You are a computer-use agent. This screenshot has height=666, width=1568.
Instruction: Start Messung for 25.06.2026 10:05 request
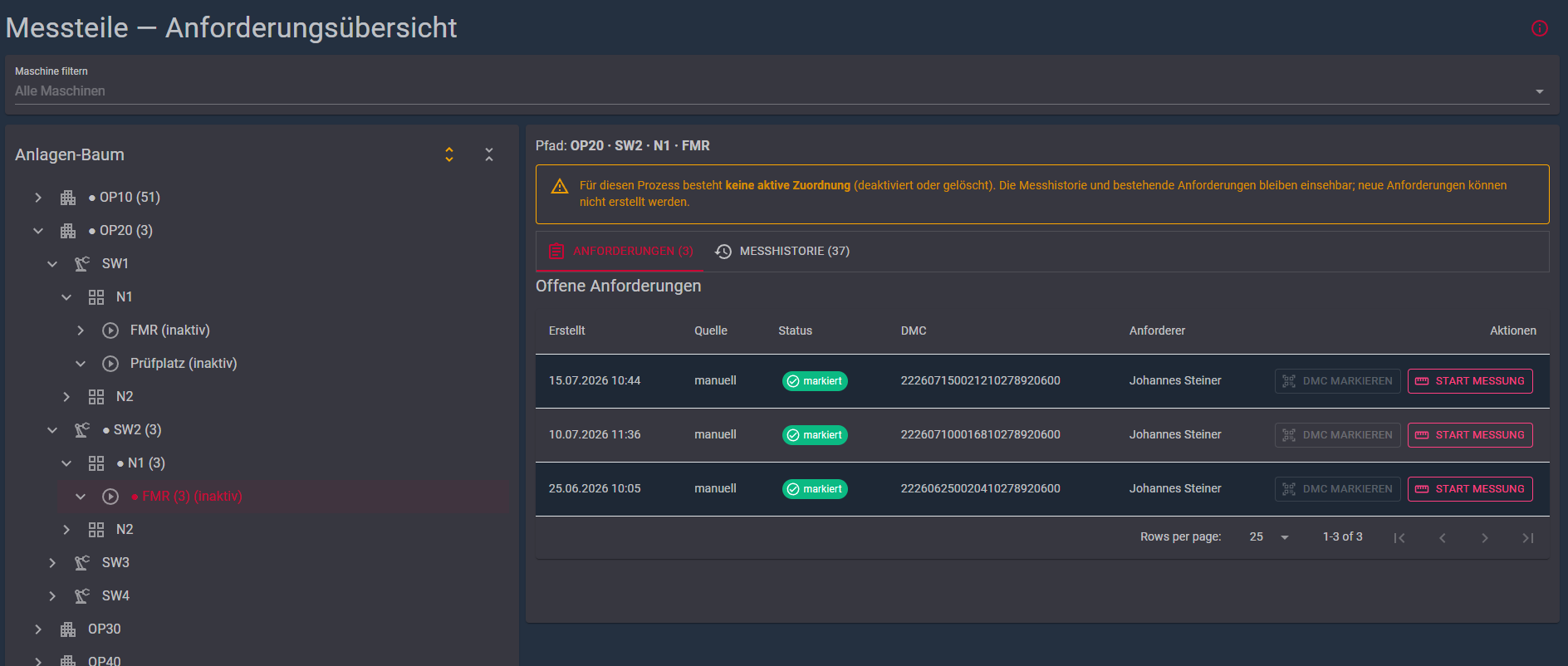1470,489
